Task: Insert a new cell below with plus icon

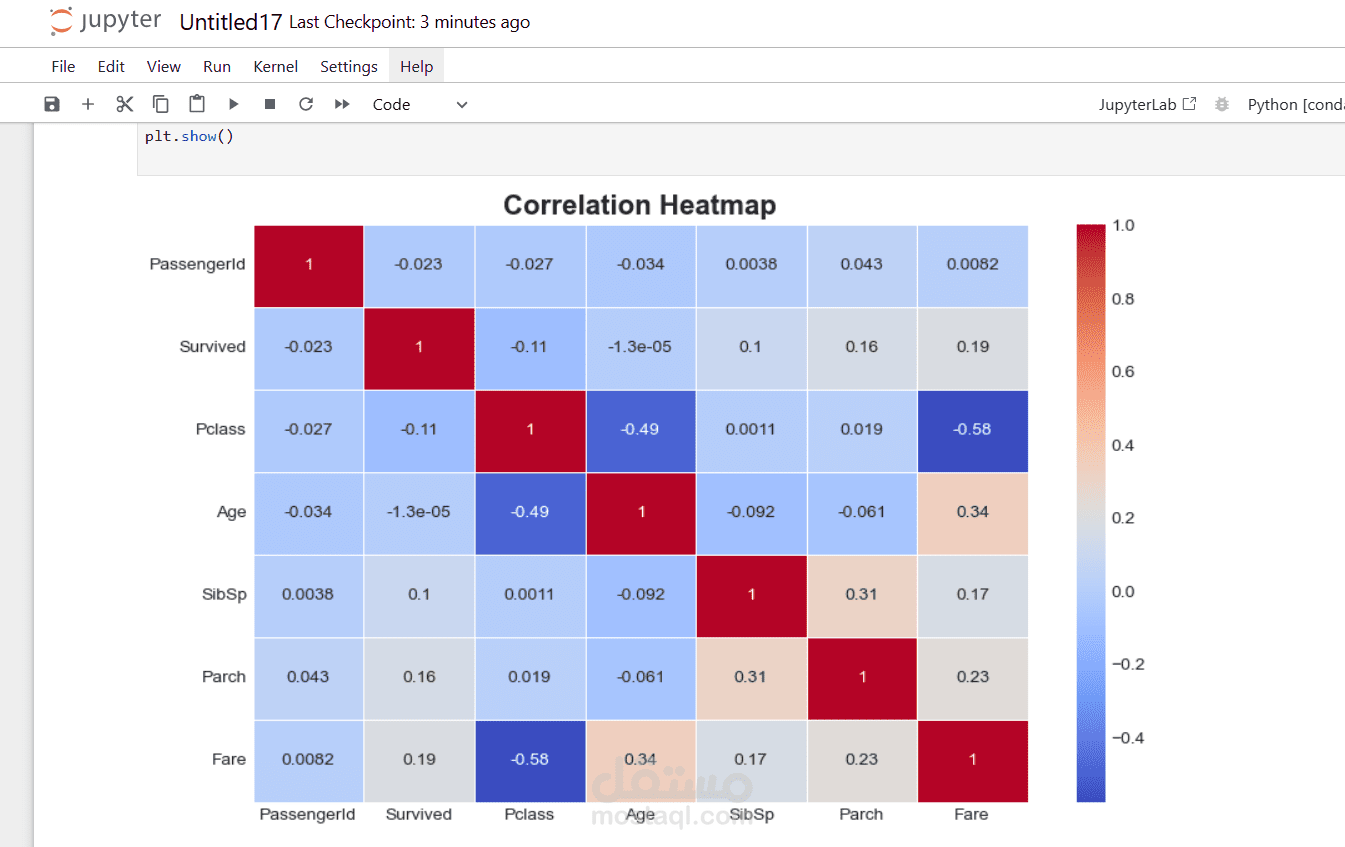Action: click(88, 104)
